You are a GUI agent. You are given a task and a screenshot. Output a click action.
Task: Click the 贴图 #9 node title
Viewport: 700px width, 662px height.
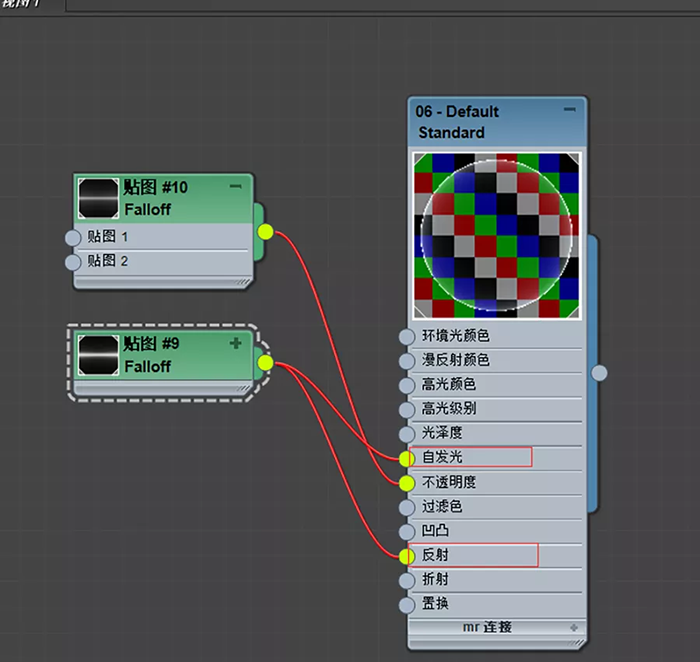click(151, 343)
